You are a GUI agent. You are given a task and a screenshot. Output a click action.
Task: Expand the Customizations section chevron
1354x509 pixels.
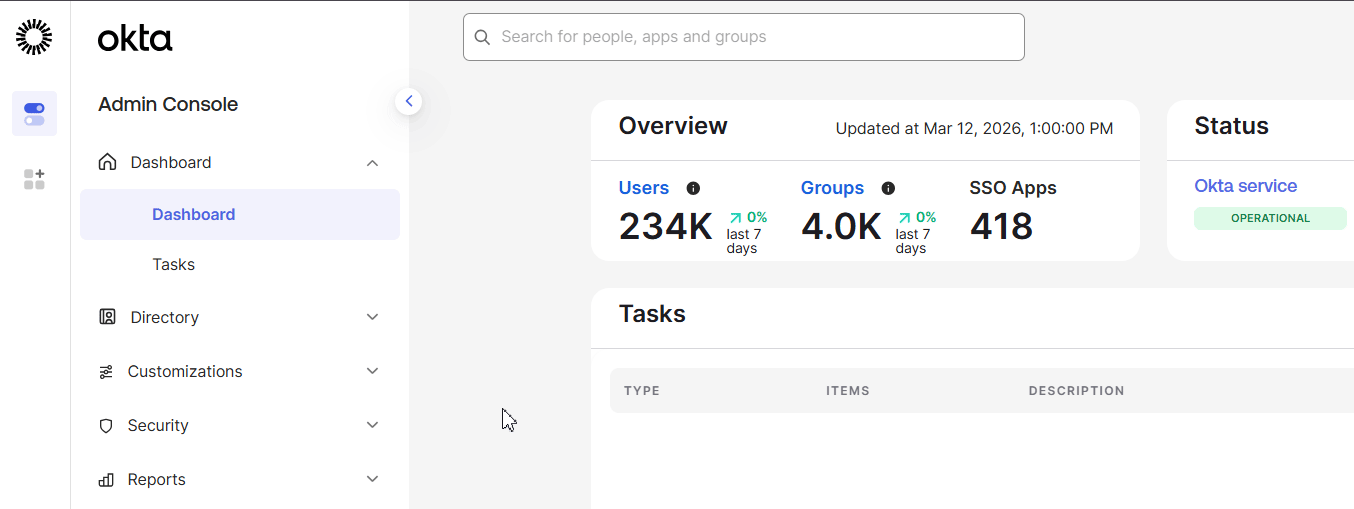[x=372, y=371]
